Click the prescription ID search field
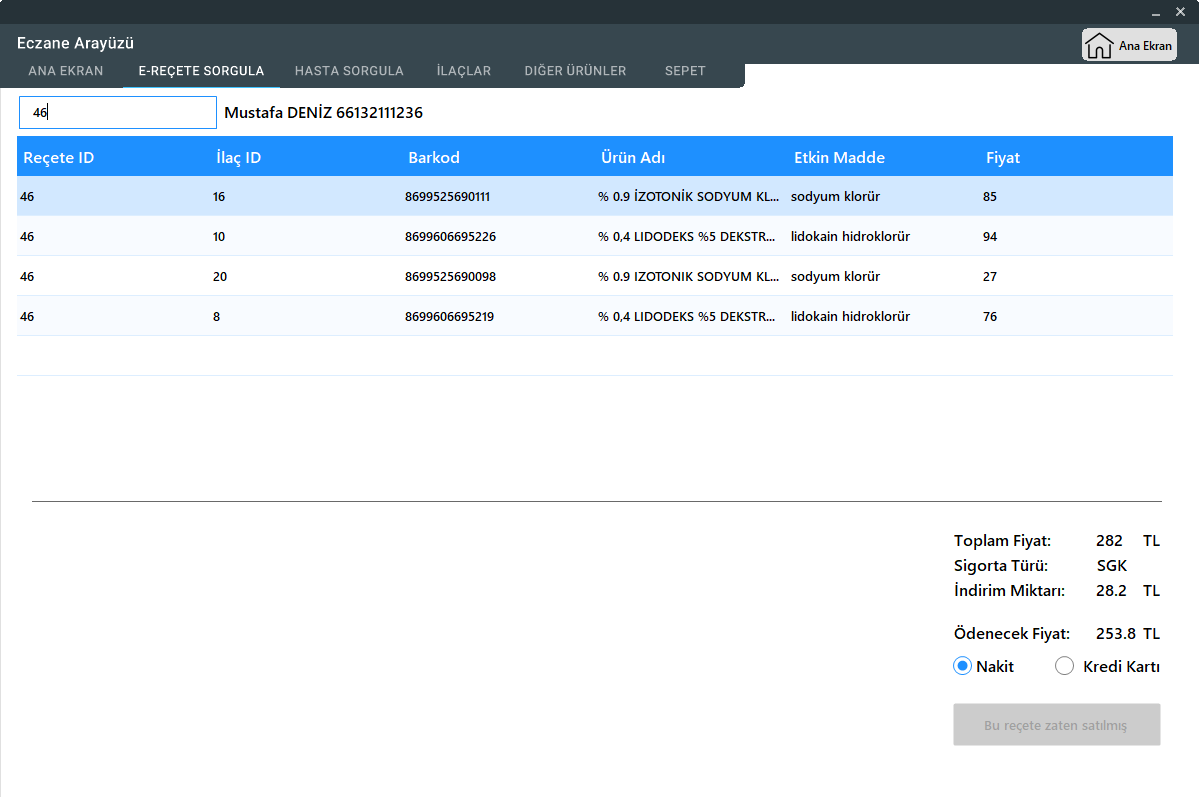This screenshot has width=1200, height=800. [118, 113]
